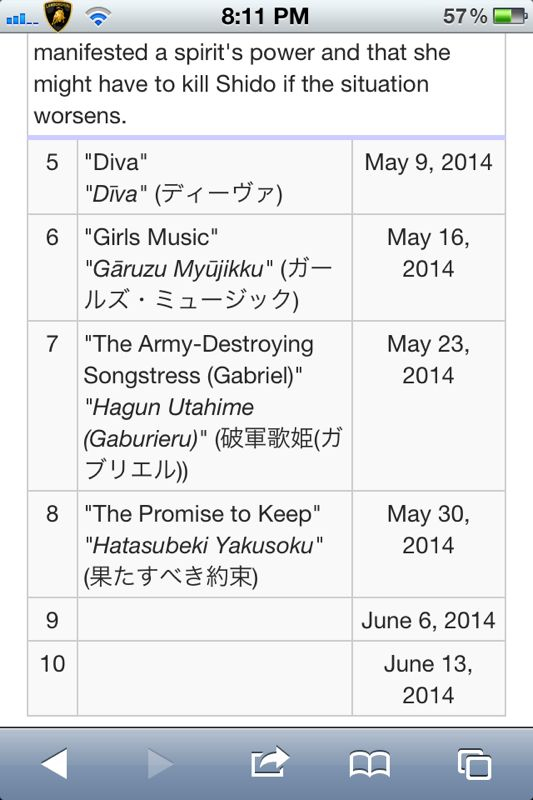Image resolution: width=533 pixels, height=800 pixels.
Task: Tap "The Army-Destroying Songstress (Gabriel)" title
Action: pos(198,360)
